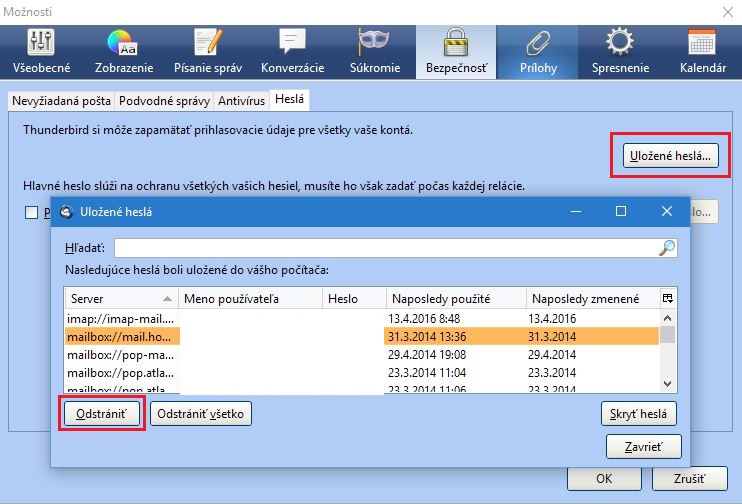Open the Spresnenie advanced pane
Image resolution: width=742 pixels, height=504 pixels.
click(620, 52)
